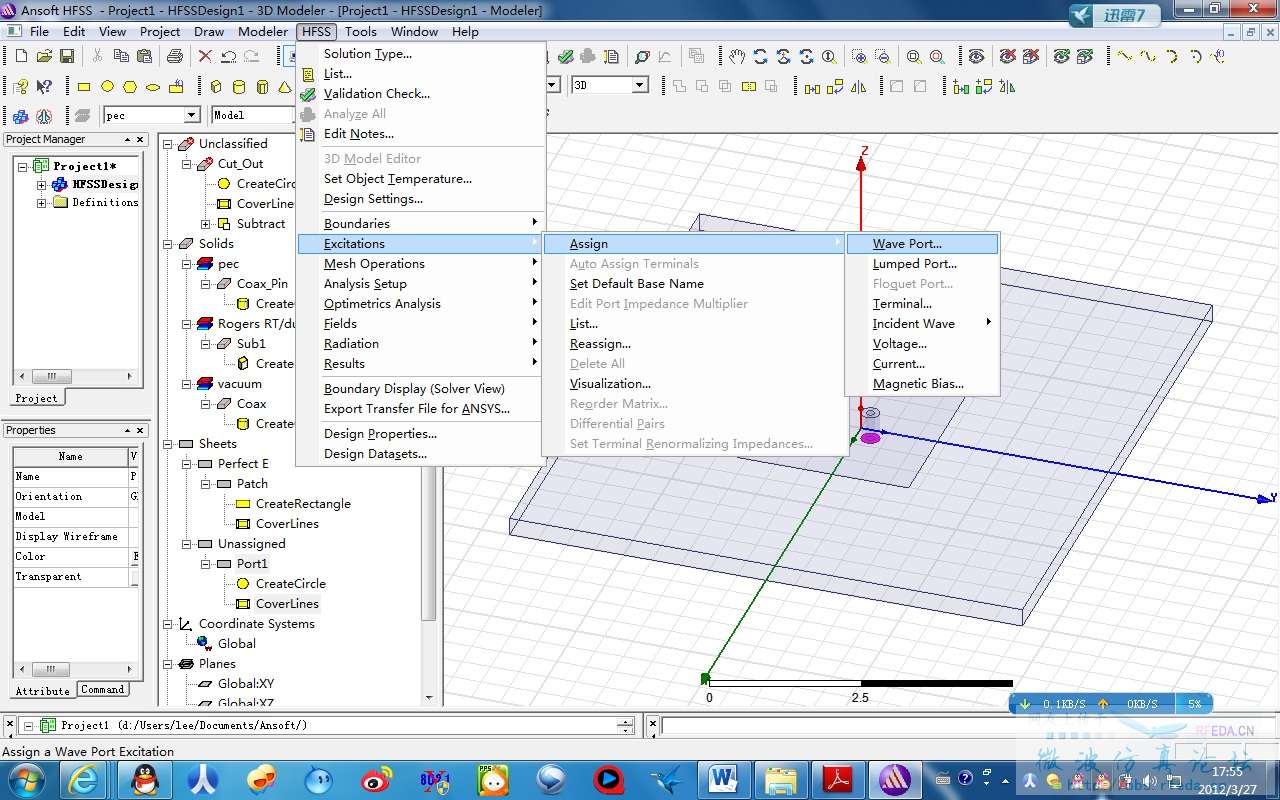
Task: Select Coax_Pin in the model tree
Action: point(262,284)
